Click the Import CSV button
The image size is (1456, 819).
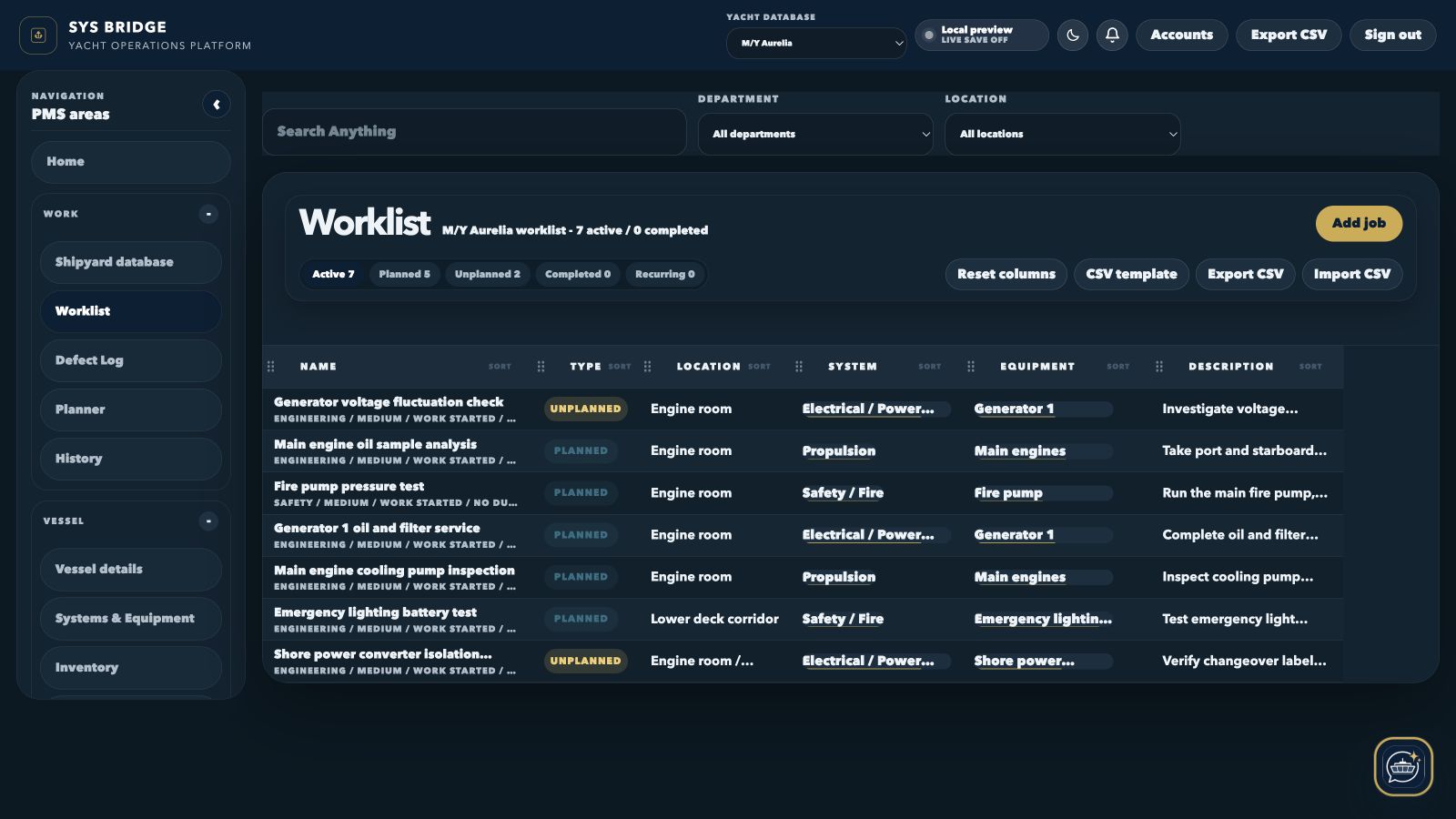[1352, 274]
